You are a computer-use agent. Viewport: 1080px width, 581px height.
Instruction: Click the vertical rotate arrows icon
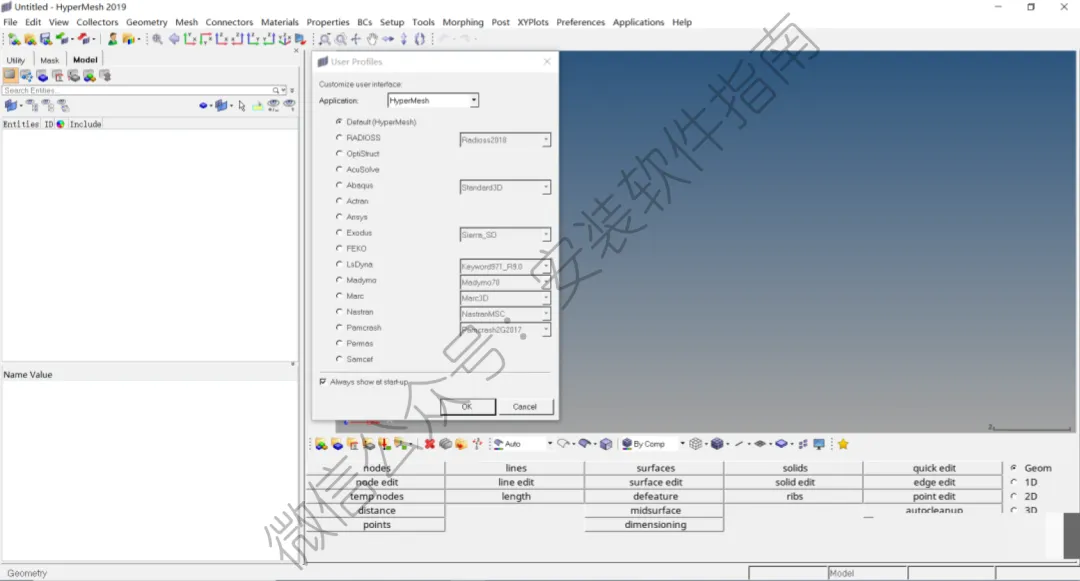click(404, 39)
